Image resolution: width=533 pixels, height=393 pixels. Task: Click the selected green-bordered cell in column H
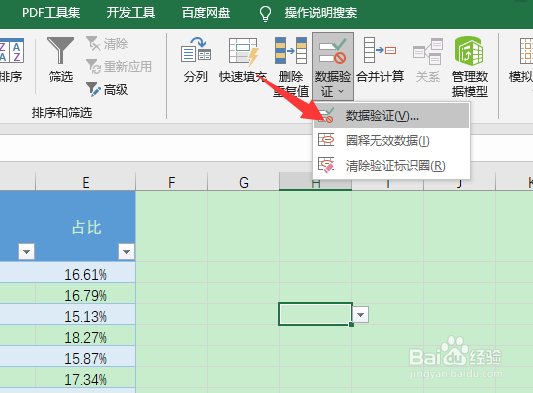coord(315,314)
